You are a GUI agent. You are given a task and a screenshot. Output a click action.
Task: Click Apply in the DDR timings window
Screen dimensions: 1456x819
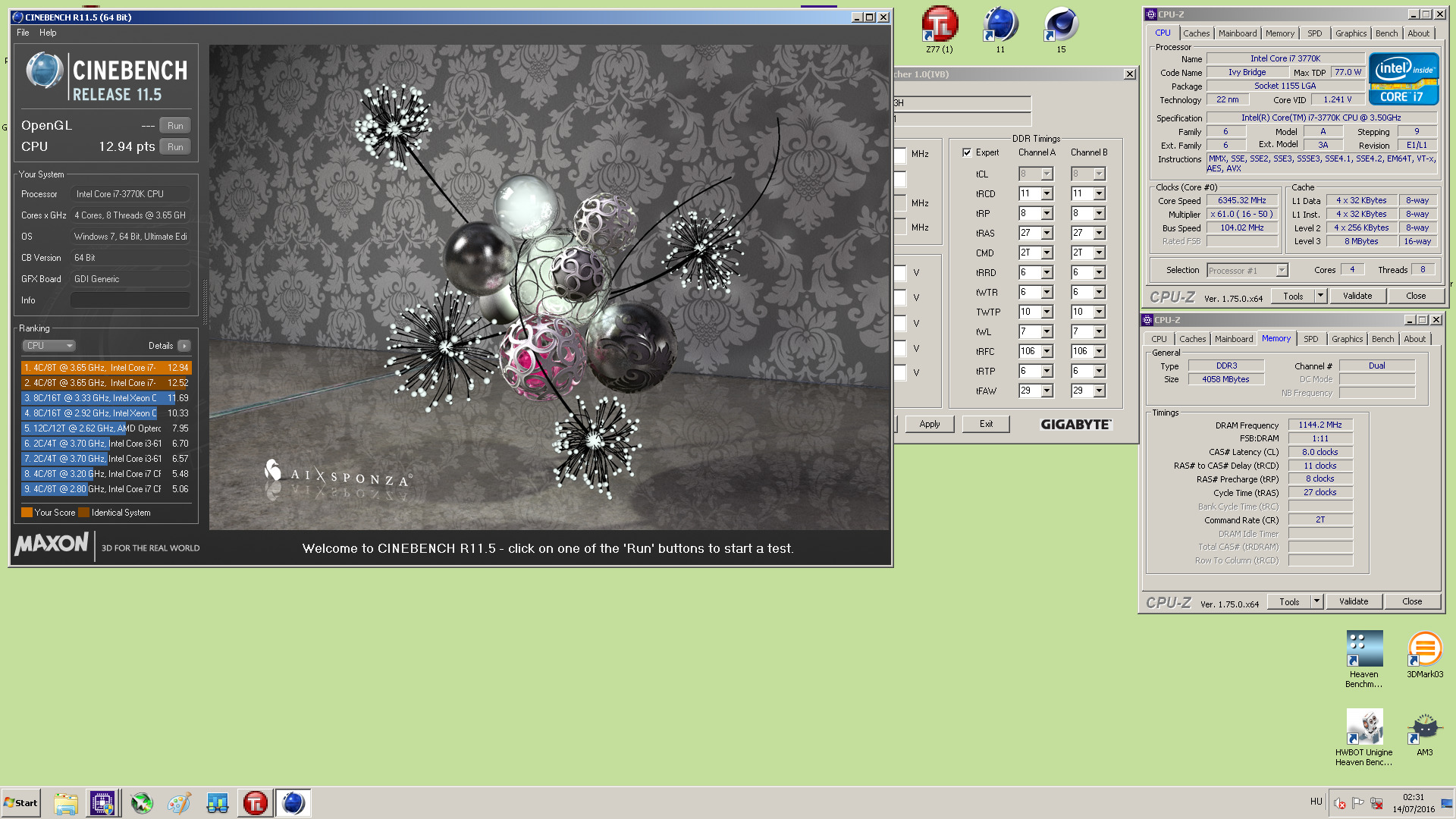[929, 424]
